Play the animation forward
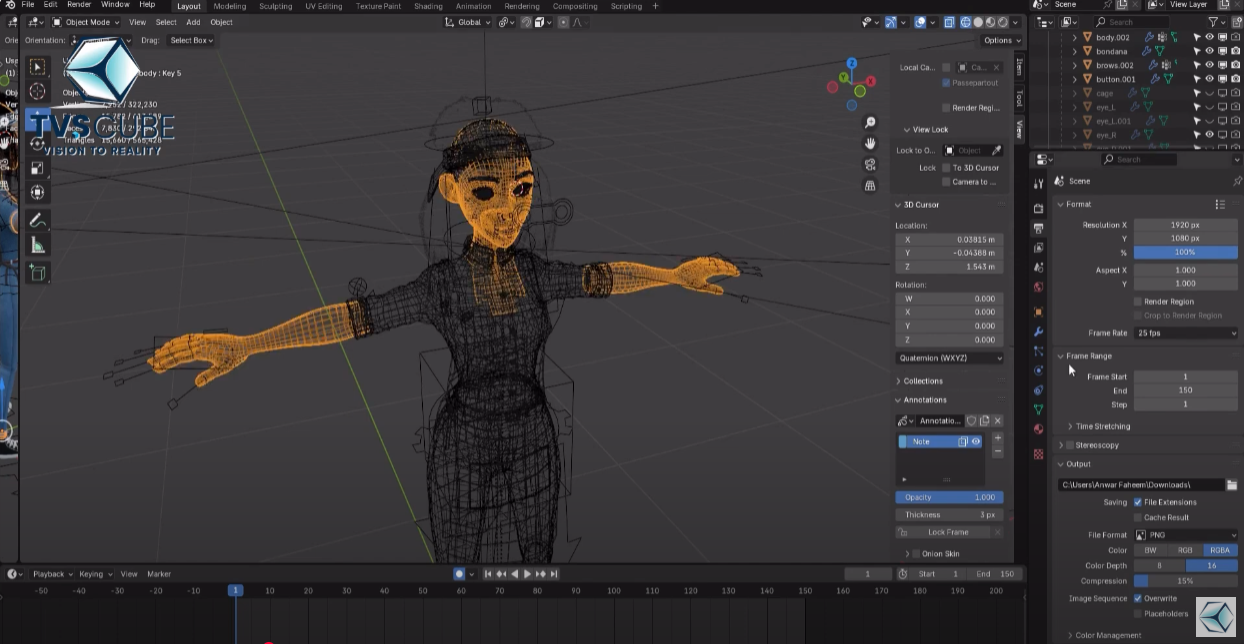 click(528, 574)
